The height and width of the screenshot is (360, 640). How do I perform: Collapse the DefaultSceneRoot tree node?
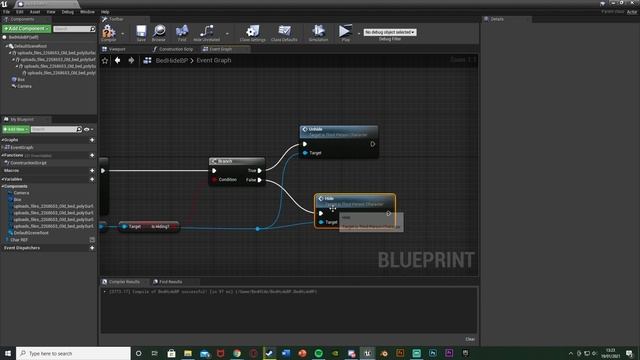point(7,47)
